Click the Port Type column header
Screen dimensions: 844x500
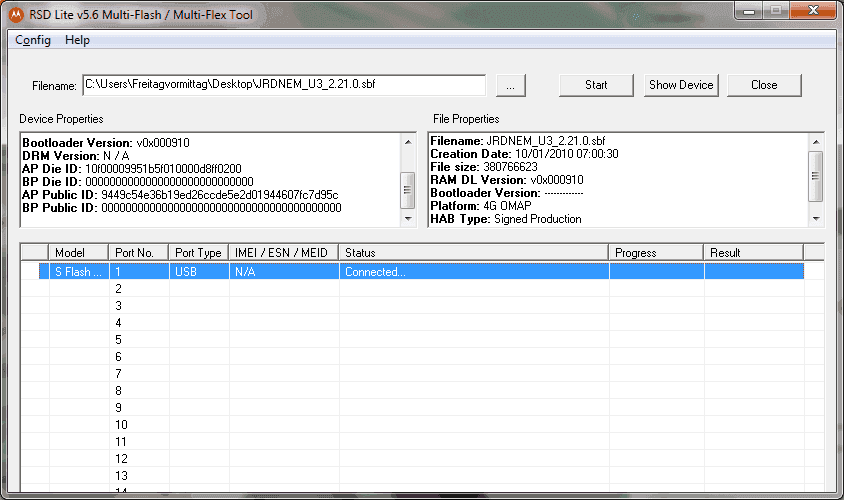(199, 252)
